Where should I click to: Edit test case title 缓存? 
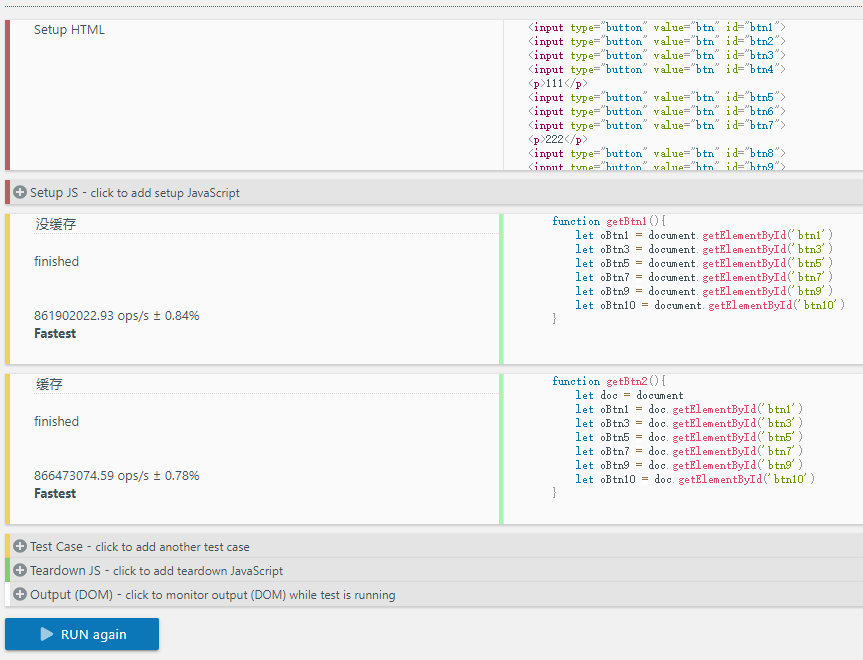[x=266, y=384]
